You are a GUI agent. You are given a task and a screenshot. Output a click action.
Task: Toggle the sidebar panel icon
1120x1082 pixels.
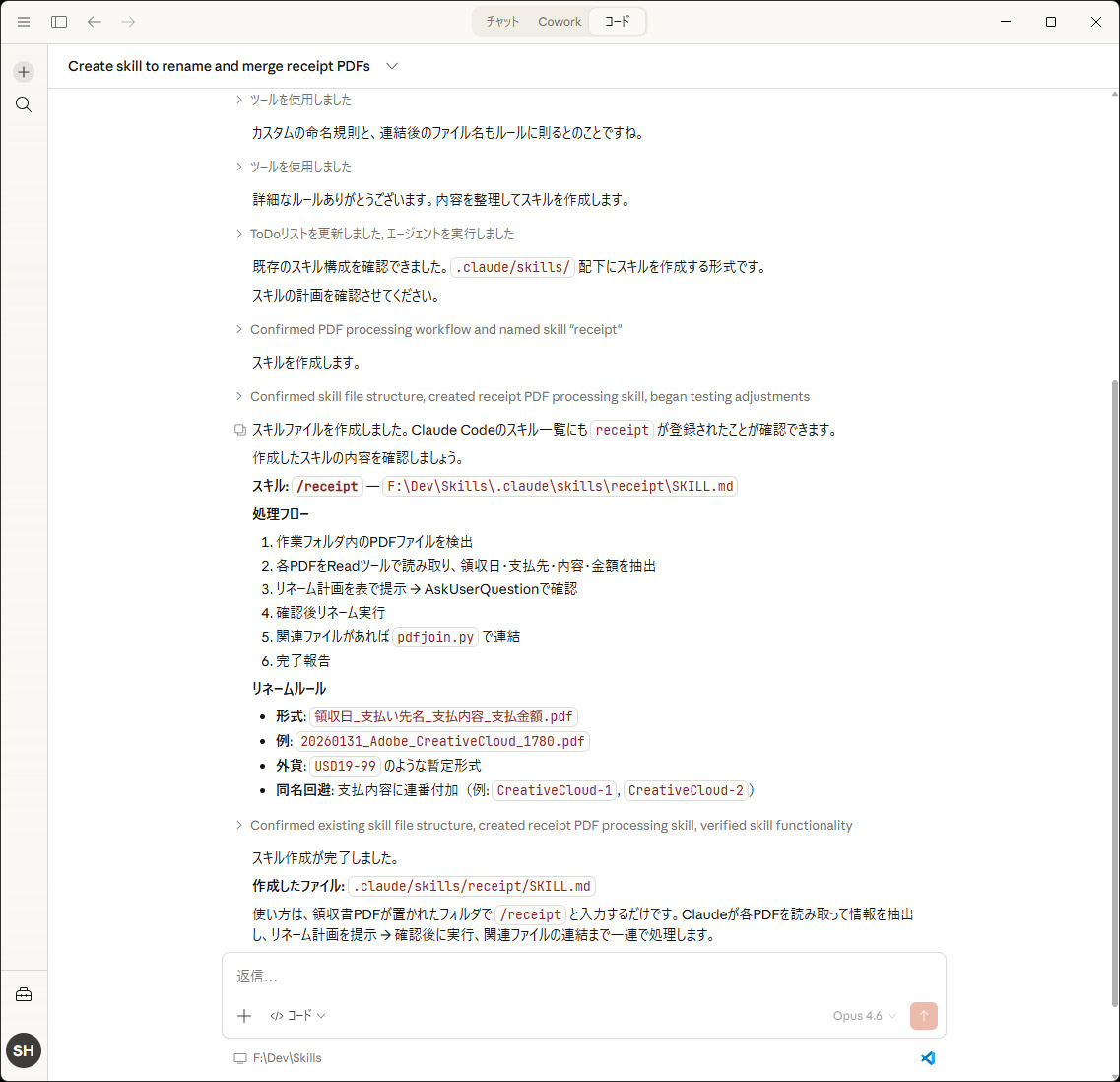pyautogui.click(x=59, y=22)
